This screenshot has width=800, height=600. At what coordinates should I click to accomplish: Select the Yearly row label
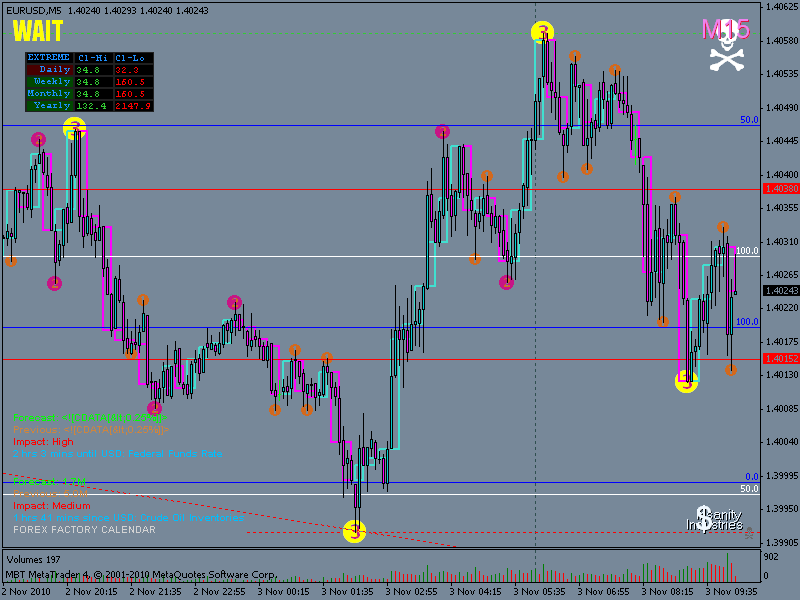tap(49, 106)
